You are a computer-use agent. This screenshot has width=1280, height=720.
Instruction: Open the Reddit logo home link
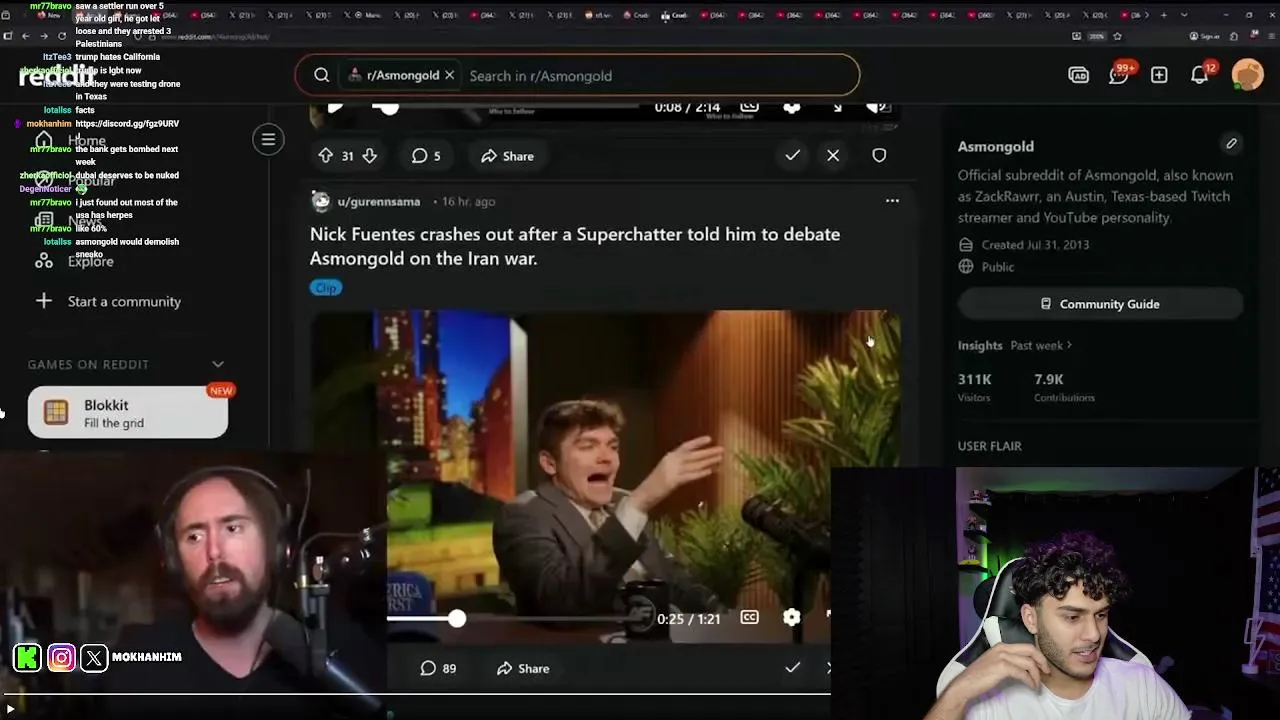coord(58,76)
